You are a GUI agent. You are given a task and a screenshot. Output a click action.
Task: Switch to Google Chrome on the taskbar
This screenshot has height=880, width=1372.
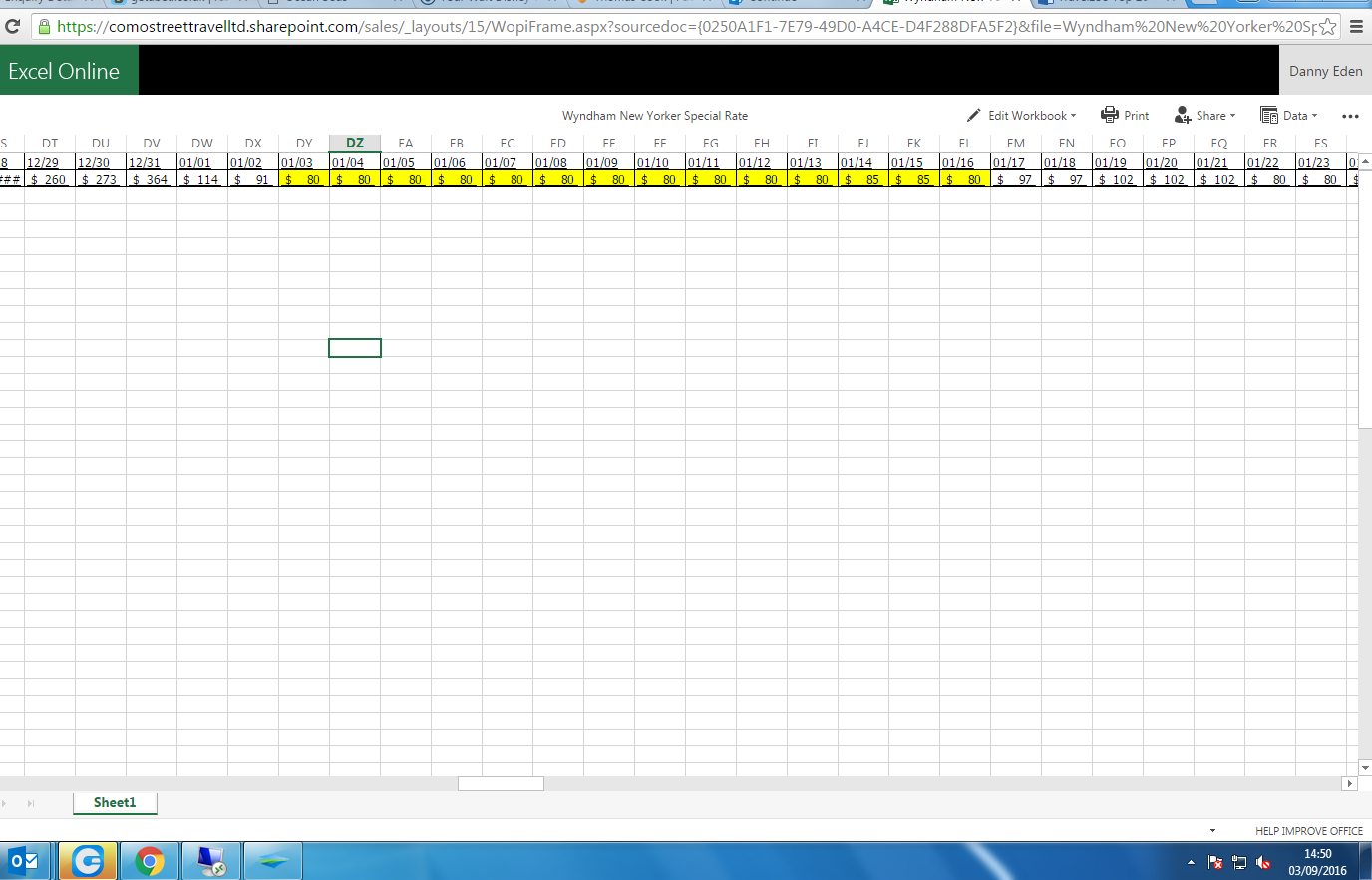(x=150, y=861)
